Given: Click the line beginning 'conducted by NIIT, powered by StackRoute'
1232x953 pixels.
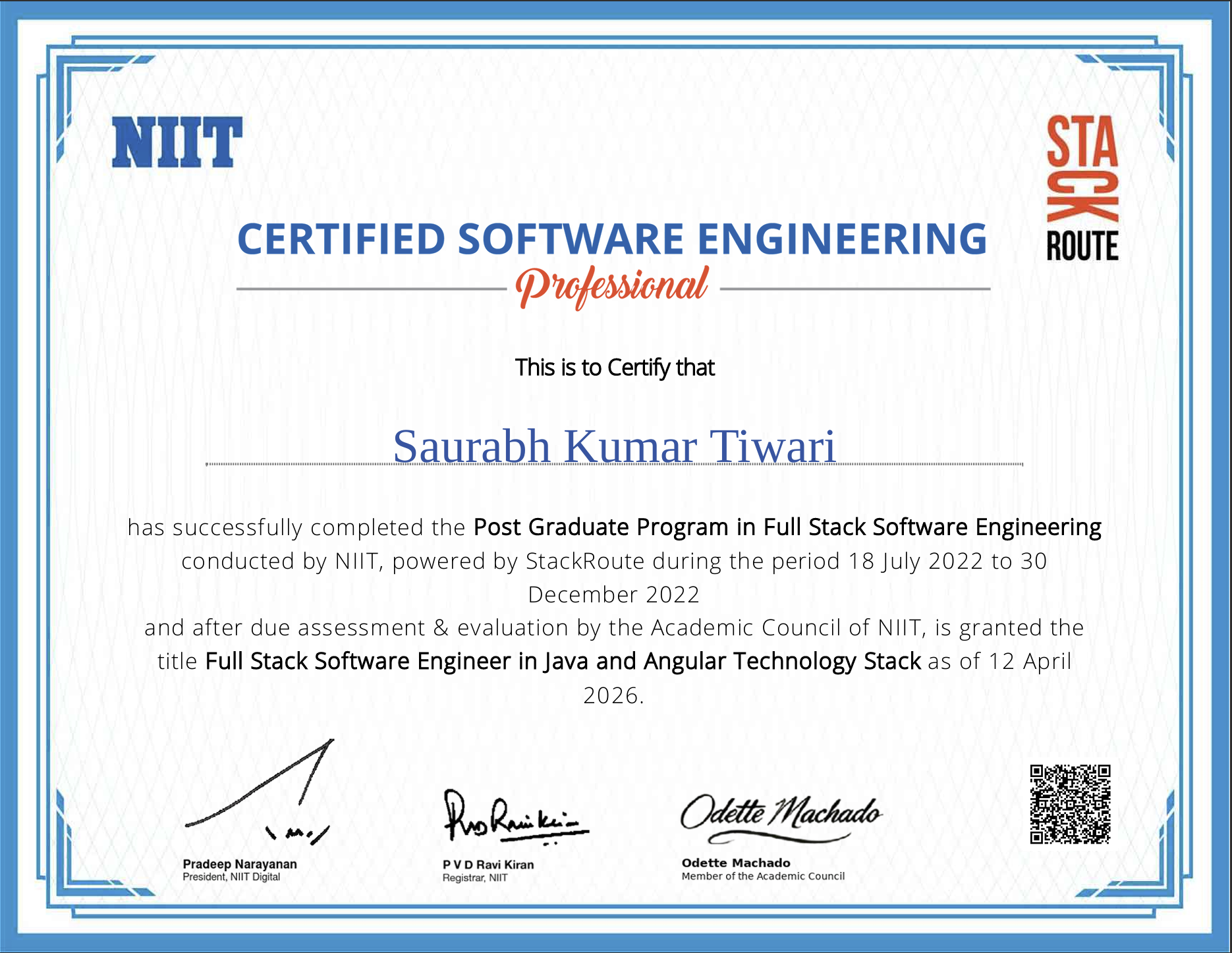Looking at the screenshot, I should pyautogui.click(x=614, y=561).
